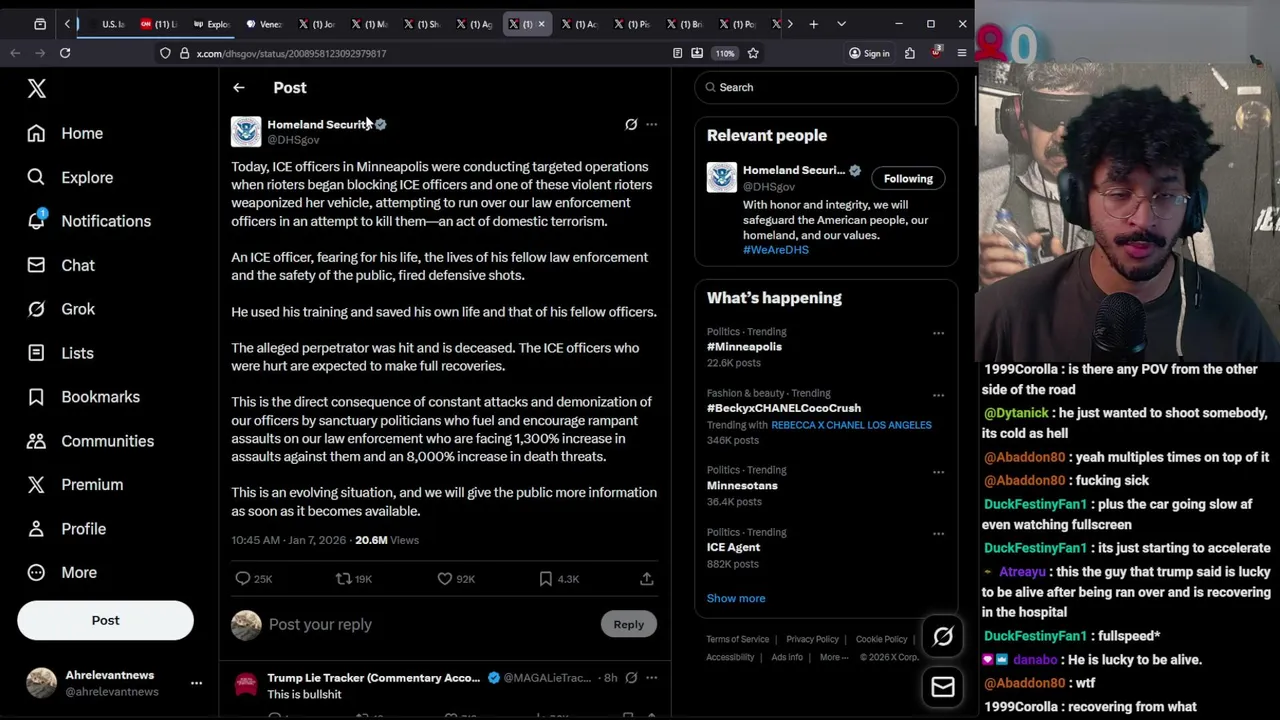Toggle the Following button for Homeland Security
Viewport: 1280px width, 720px height.
(908, 178)
